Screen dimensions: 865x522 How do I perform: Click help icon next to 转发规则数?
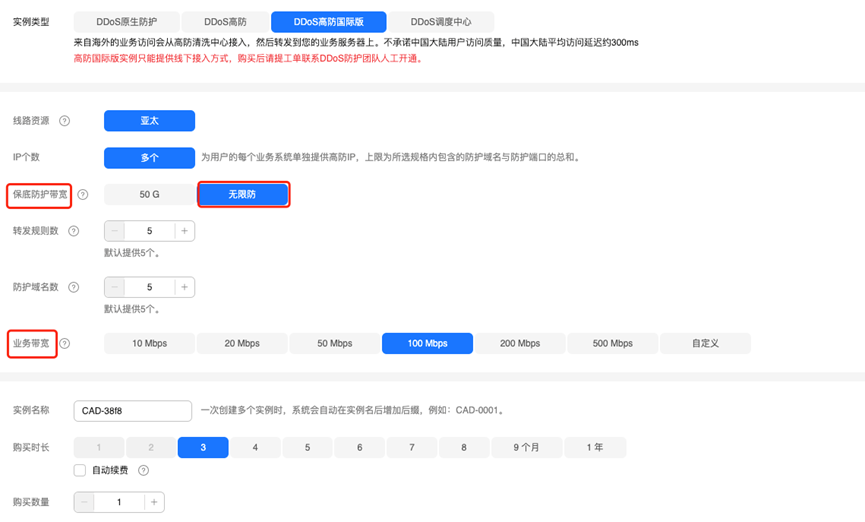click(74, 231)
